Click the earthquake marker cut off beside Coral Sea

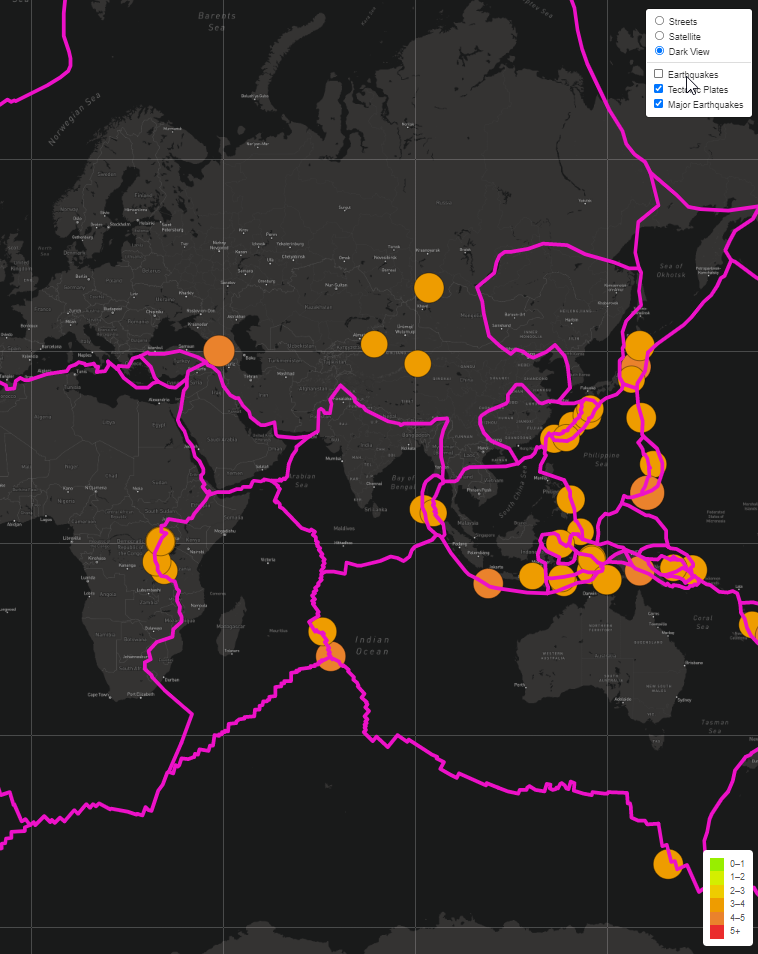[x=749, y=625]
